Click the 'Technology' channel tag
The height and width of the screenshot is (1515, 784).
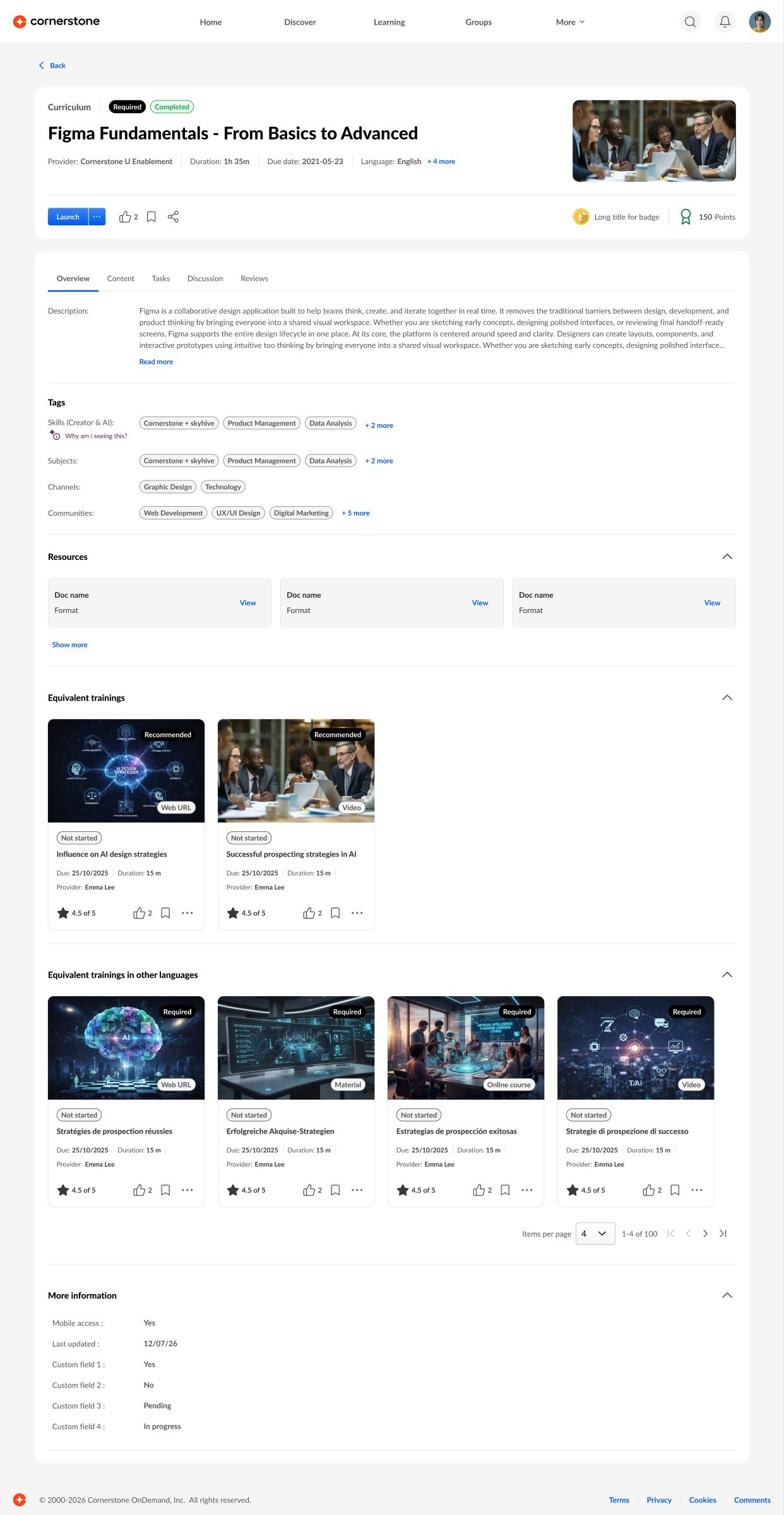click(223, 487)
